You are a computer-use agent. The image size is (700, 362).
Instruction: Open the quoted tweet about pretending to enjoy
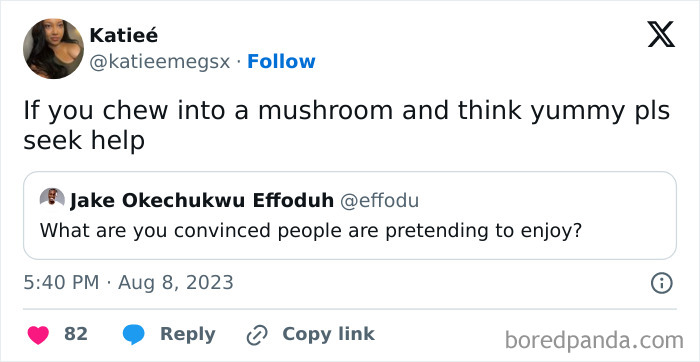[350, 215]
